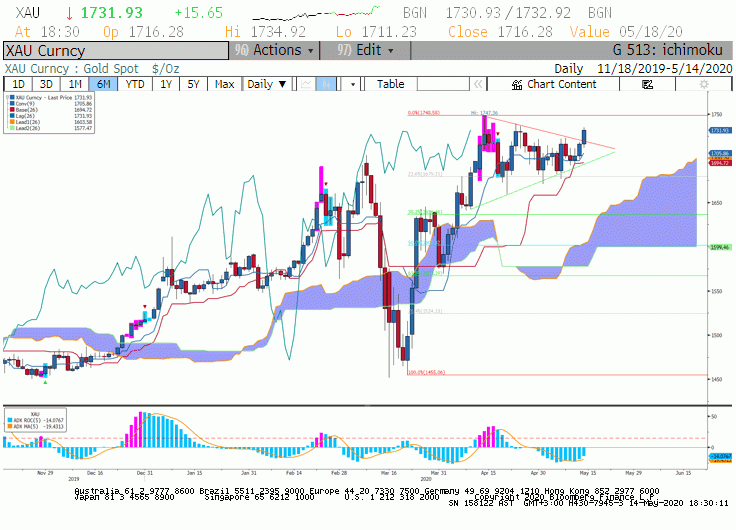The height and width of the screenshot is (530, 736).
Task: Click the XAU Curncy security input field
Action: 116,51
